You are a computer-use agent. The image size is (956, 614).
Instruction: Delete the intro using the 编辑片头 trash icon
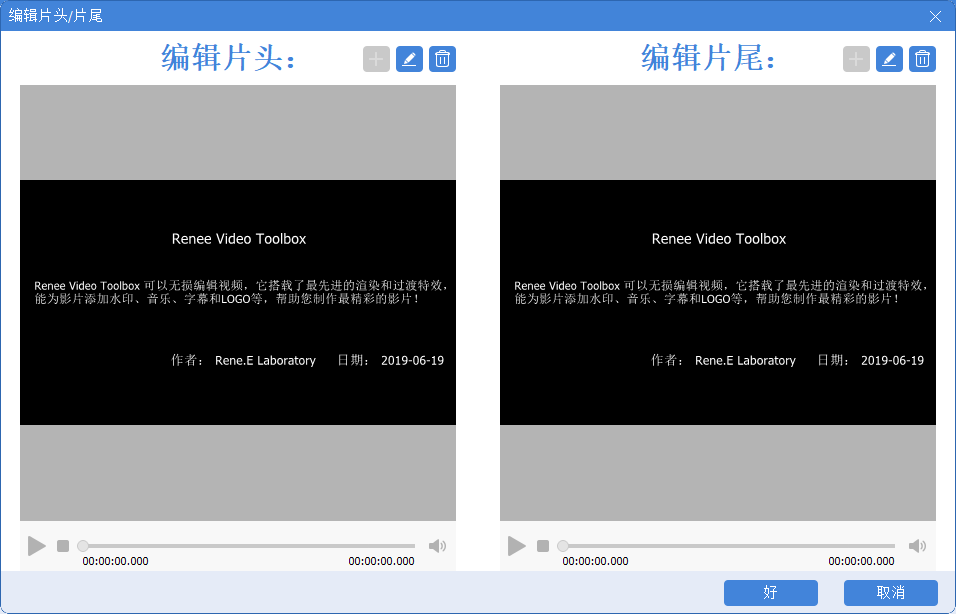pyautogui.click(x=442, y=59)
